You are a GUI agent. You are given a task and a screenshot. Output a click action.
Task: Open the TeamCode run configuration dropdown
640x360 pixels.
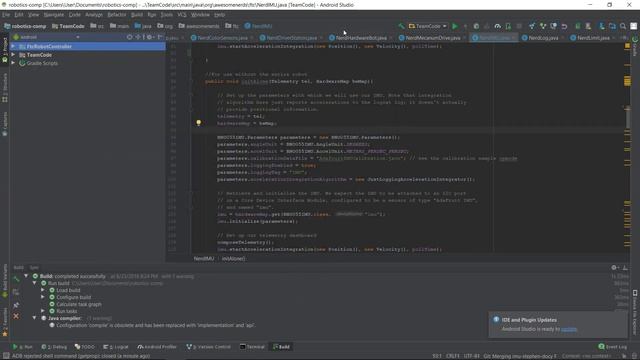tap(427, 26)
